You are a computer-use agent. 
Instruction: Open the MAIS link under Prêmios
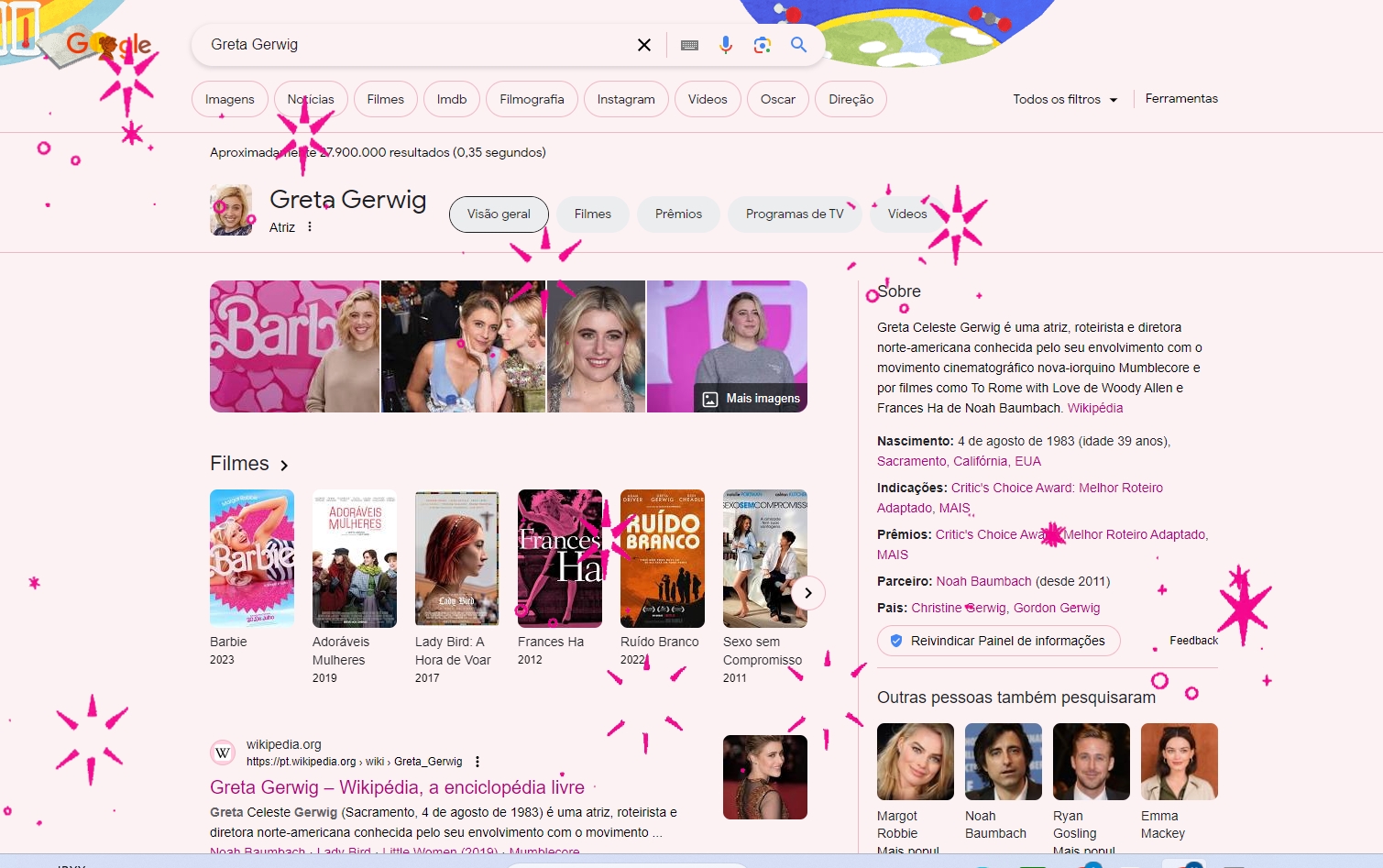click(893, 555)
